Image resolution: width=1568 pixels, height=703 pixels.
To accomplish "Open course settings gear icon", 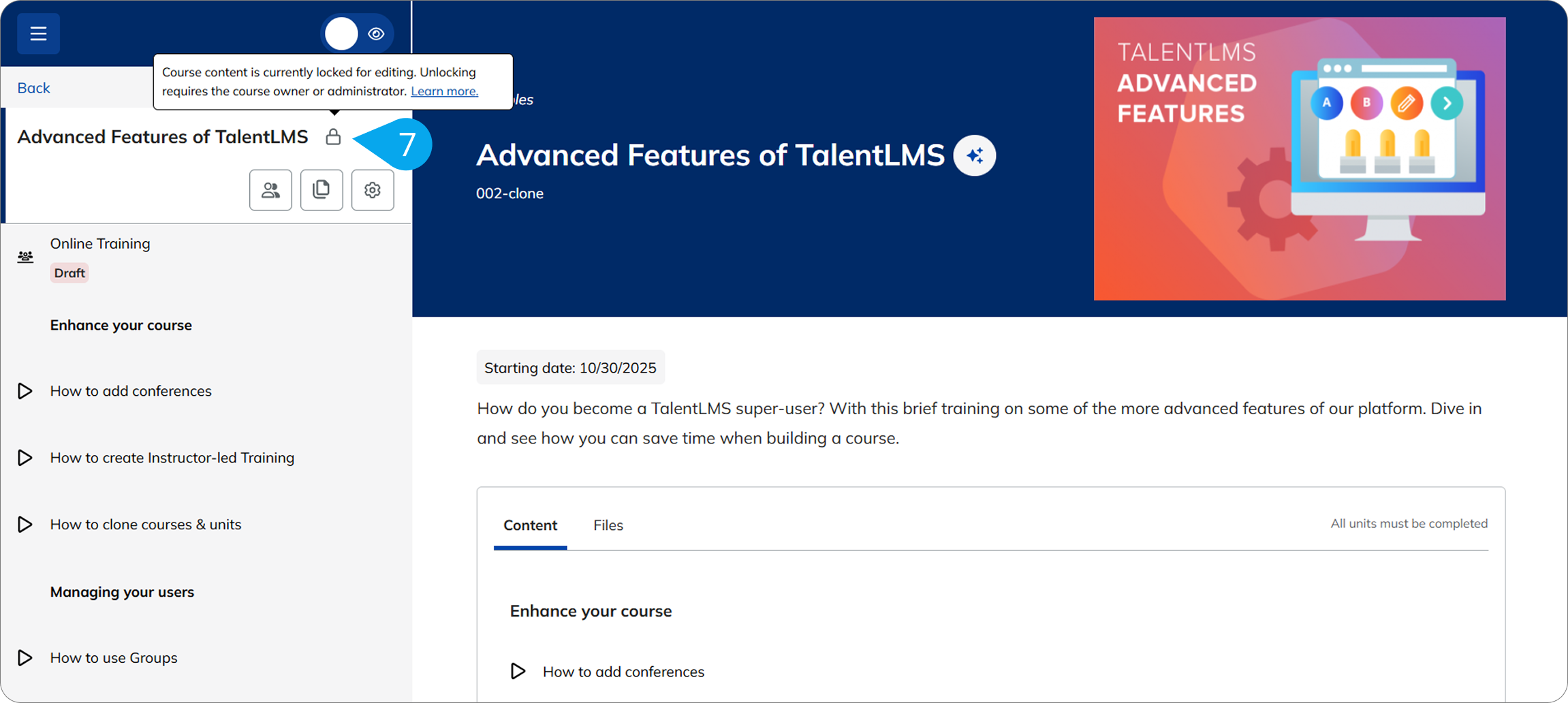I will pos(373,190).
